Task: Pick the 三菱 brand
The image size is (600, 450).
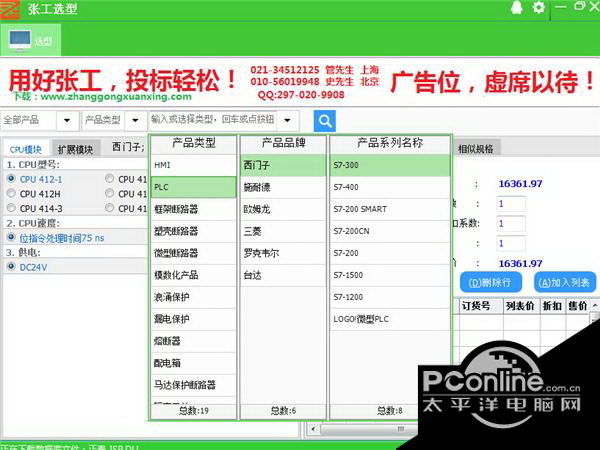Action: pos(283,231)
